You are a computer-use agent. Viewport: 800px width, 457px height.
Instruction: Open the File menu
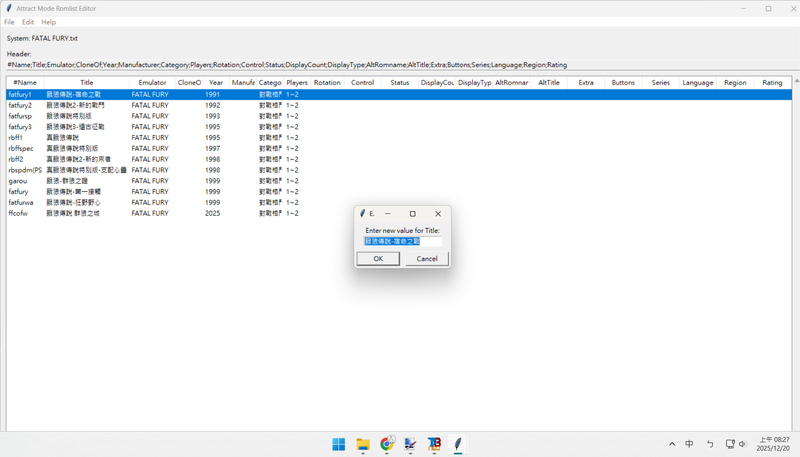[9, 22]
